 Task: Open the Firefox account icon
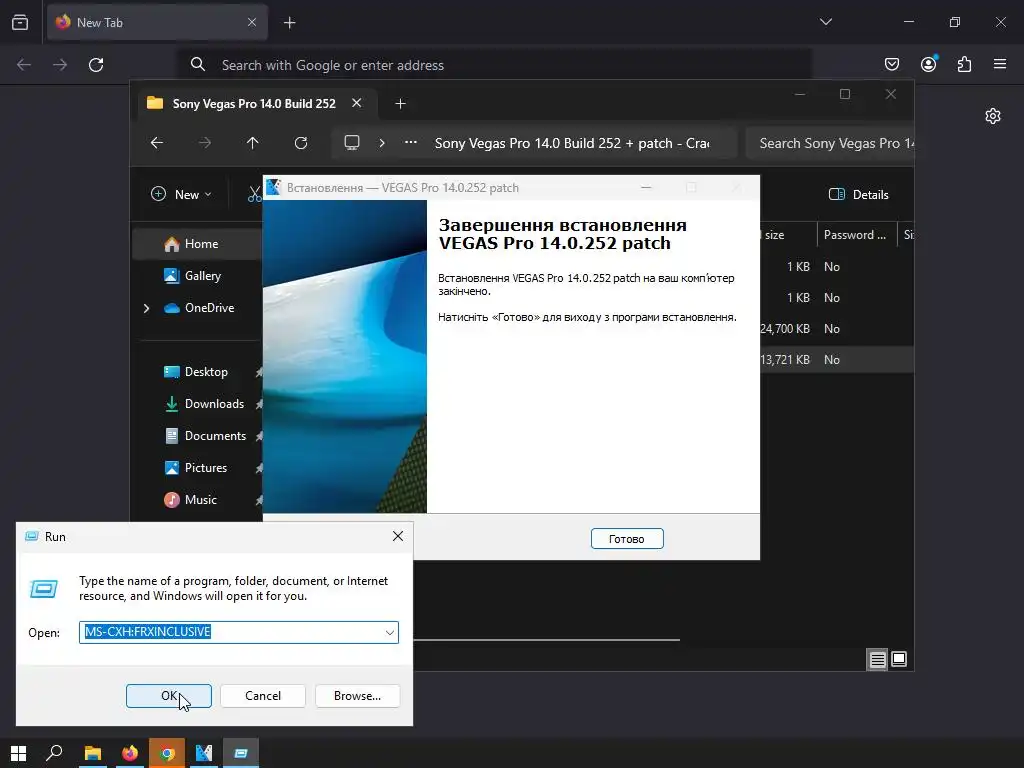[928, 64]
